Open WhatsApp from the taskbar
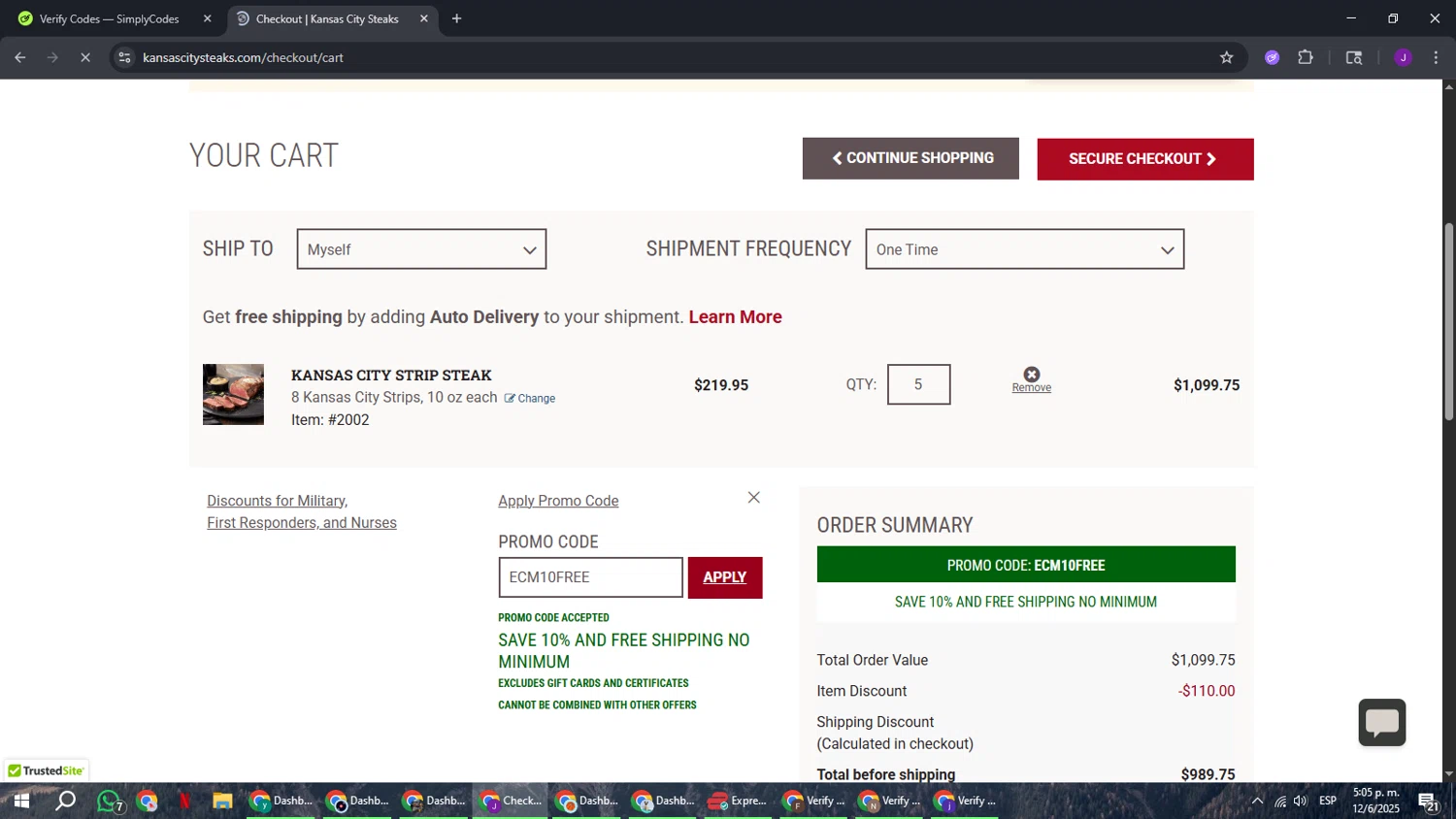The height and width of the screenshot is (819, 1456). click(x=109, y=801)
